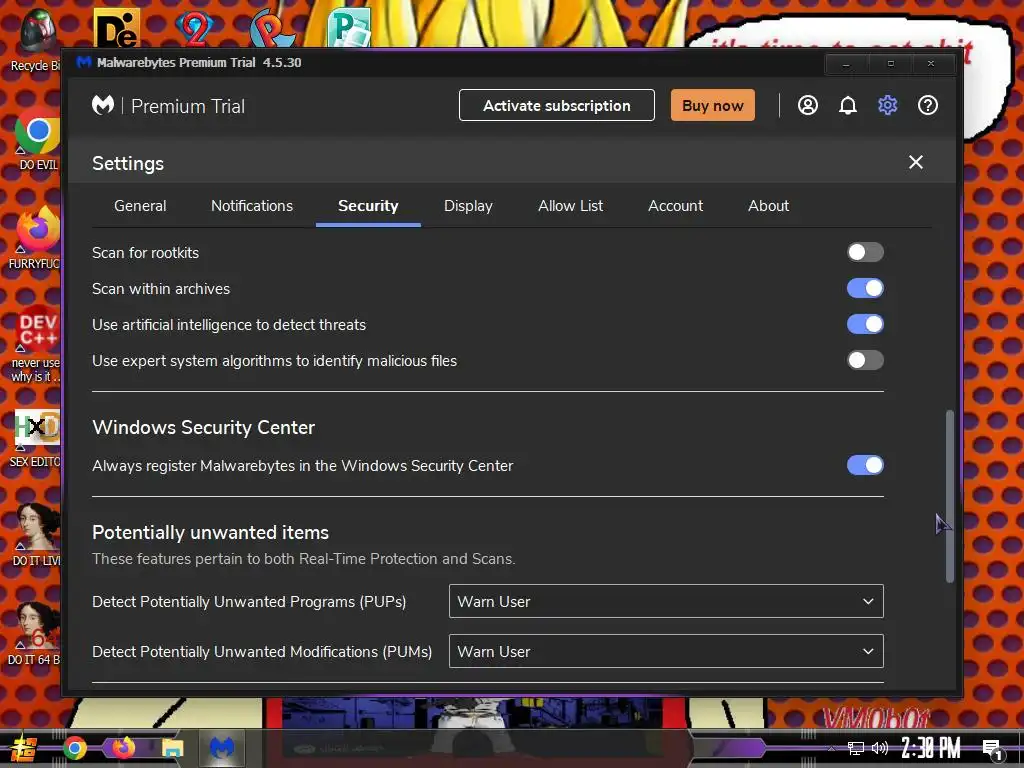Click the Windows Security Center heading
This screenshot has height=768, width=1024.
203,427
